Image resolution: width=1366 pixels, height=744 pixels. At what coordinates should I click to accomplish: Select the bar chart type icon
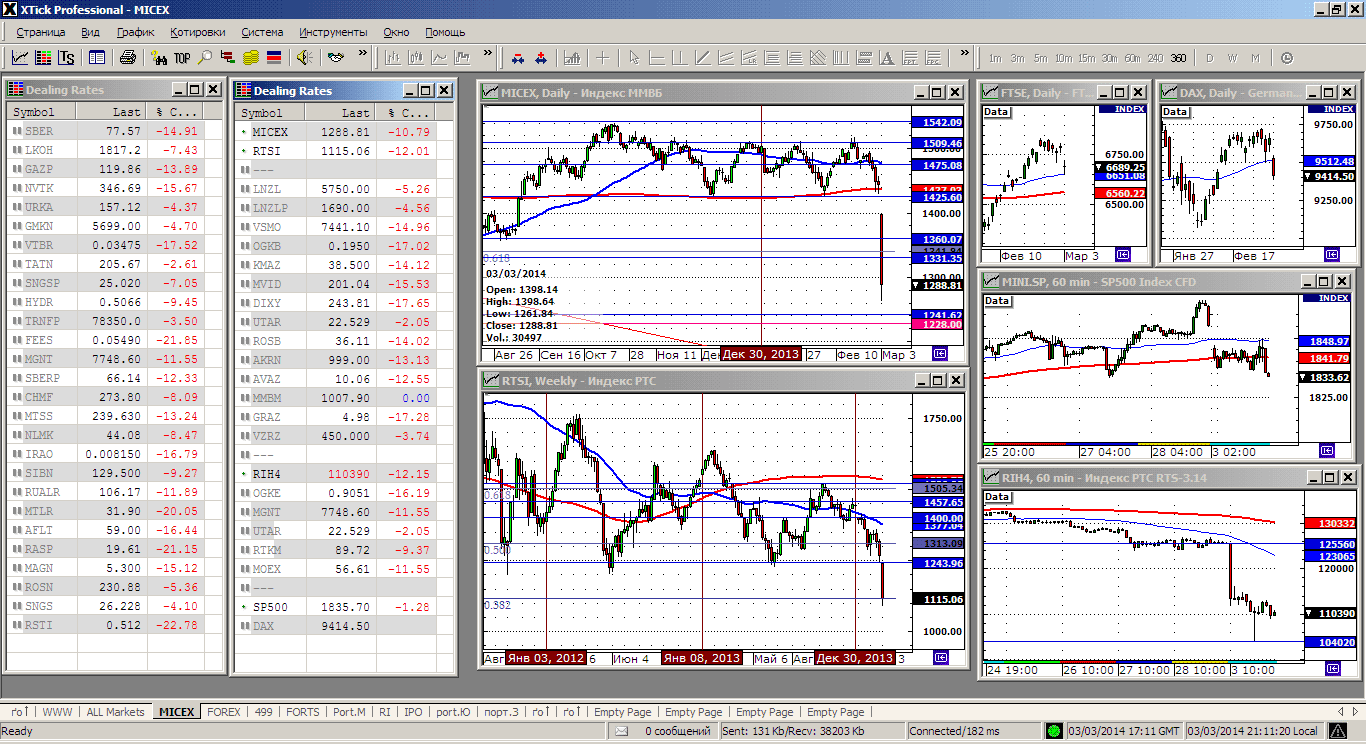pos(393,58)
